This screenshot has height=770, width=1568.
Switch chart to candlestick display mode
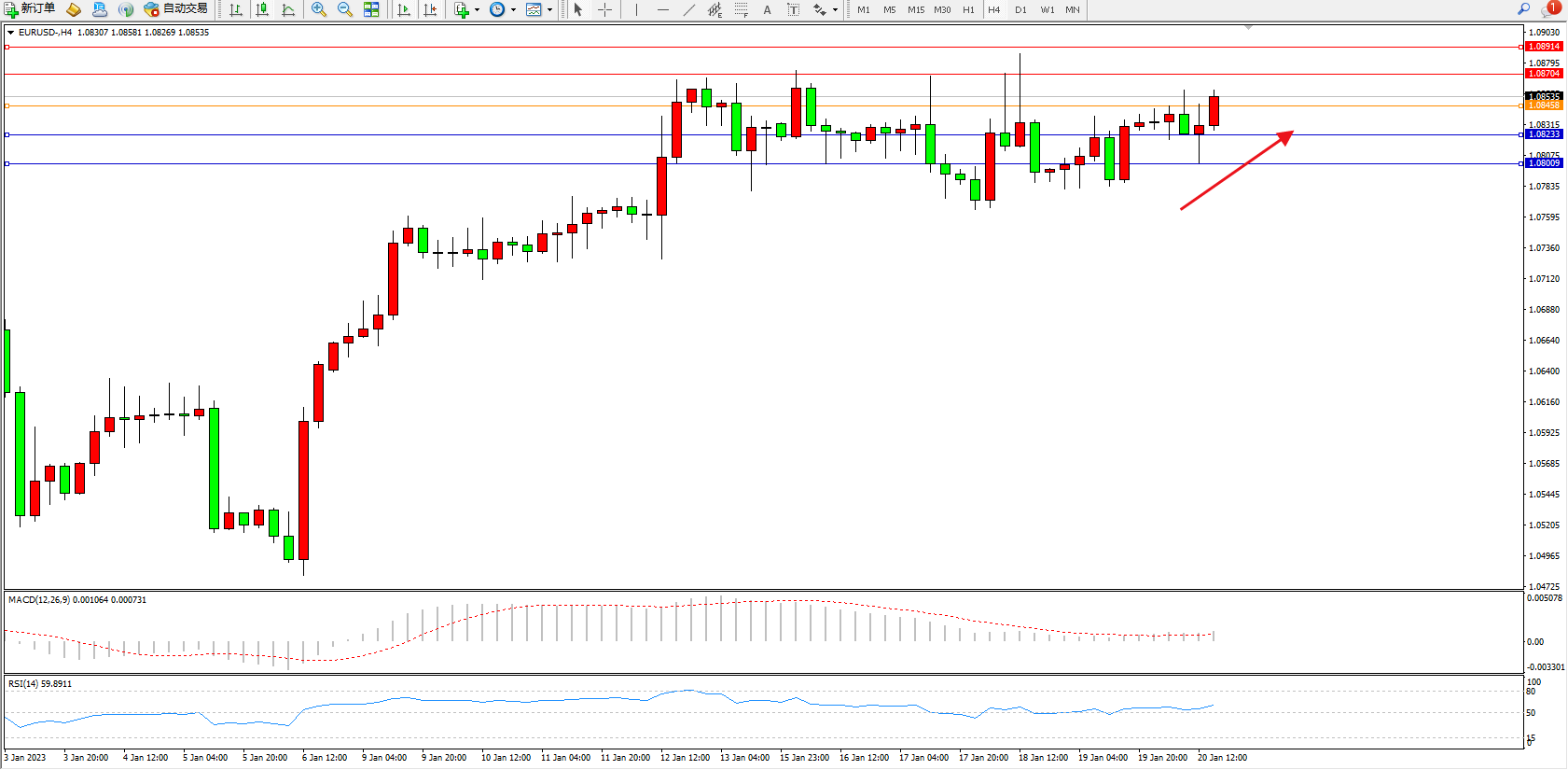click(x=262, y=9)
